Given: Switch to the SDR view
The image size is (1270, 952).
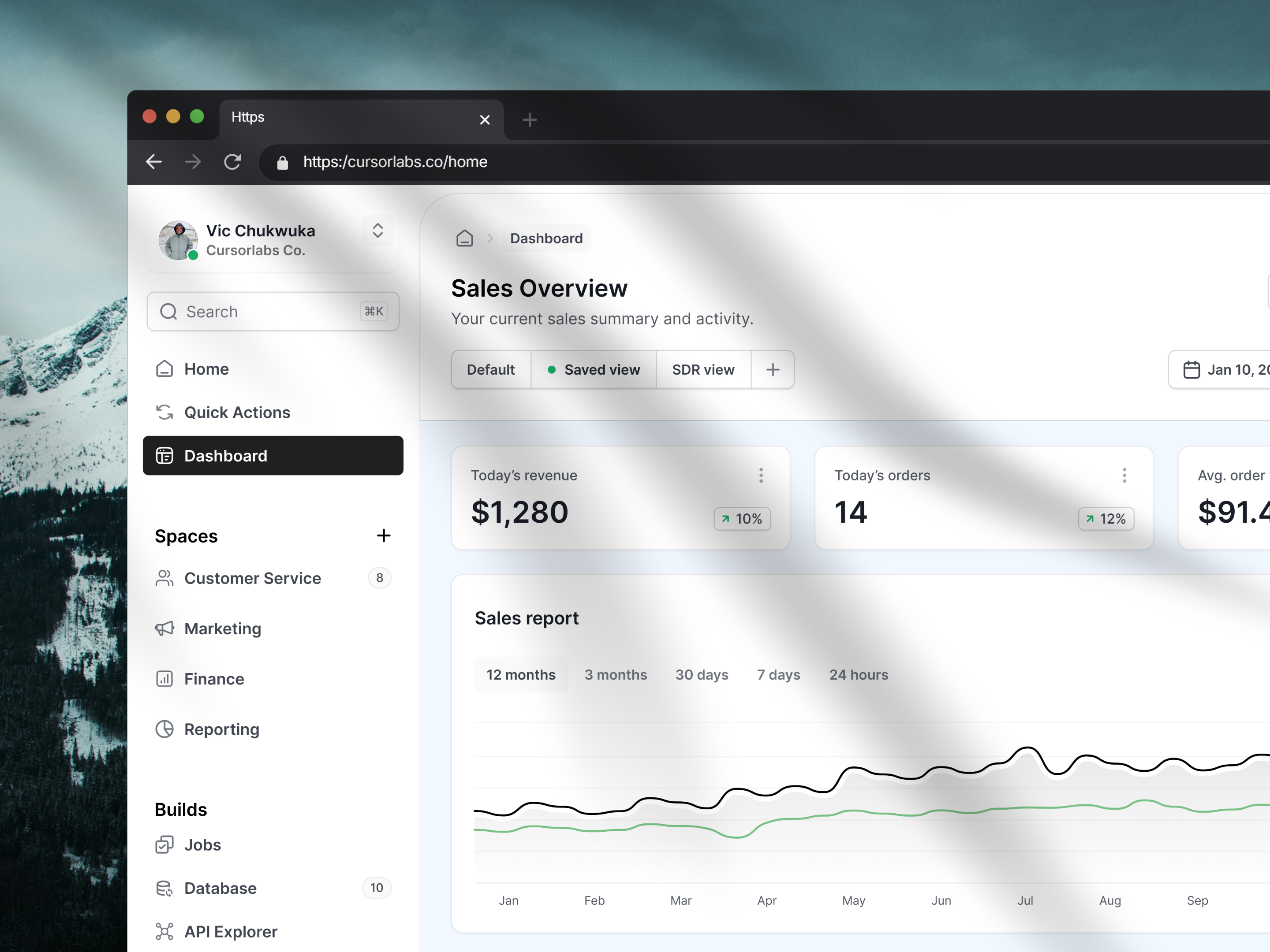Looking at the screenshot, I should coord(703,369).
